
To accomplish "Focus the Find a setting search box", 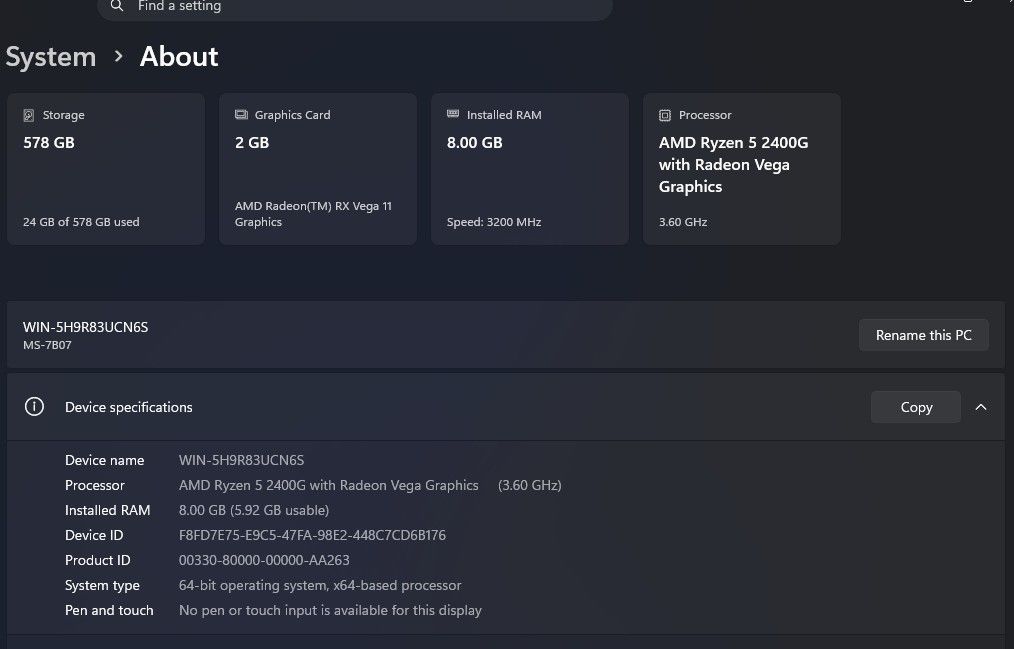I will pos(354,8).
